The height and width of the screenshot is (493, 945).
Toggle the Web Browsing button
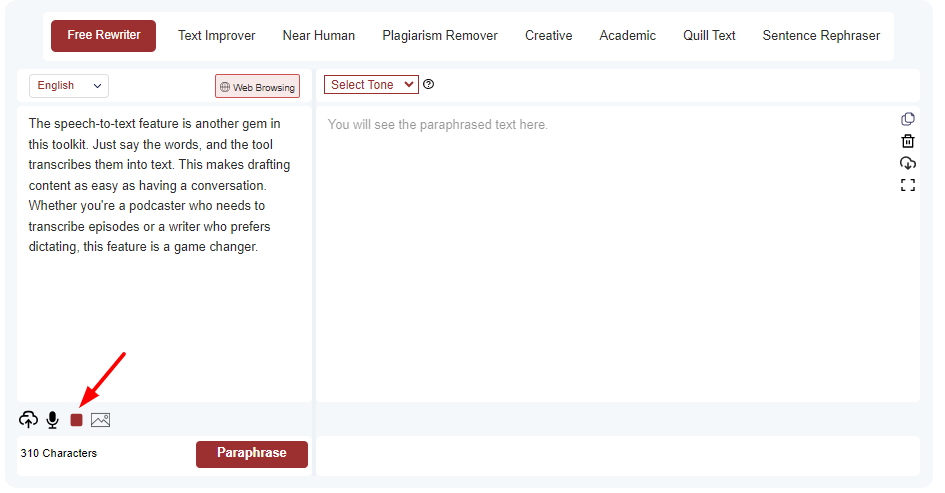click(257, 86)
